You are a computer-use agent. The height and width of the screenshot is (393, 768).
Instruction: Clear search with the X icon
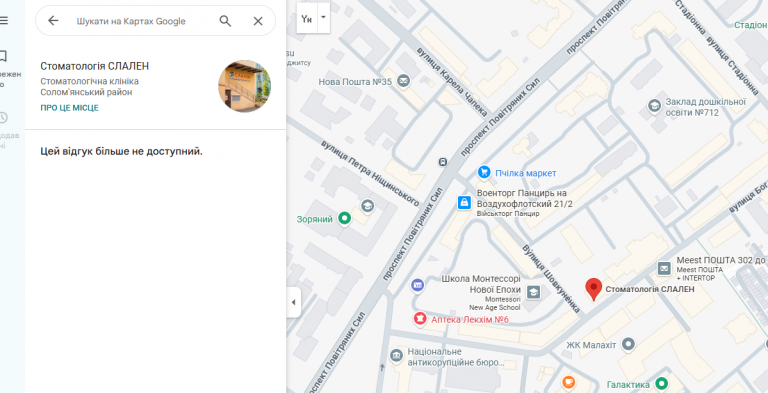click(258, 21)
